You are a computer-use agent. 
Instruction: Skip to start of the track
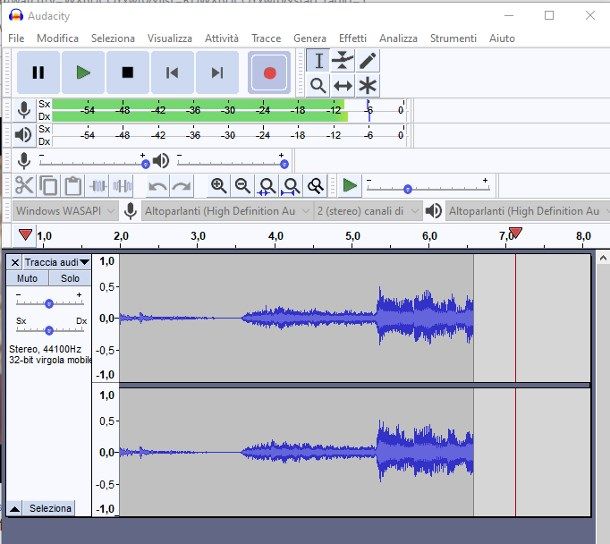click(172, 72)
